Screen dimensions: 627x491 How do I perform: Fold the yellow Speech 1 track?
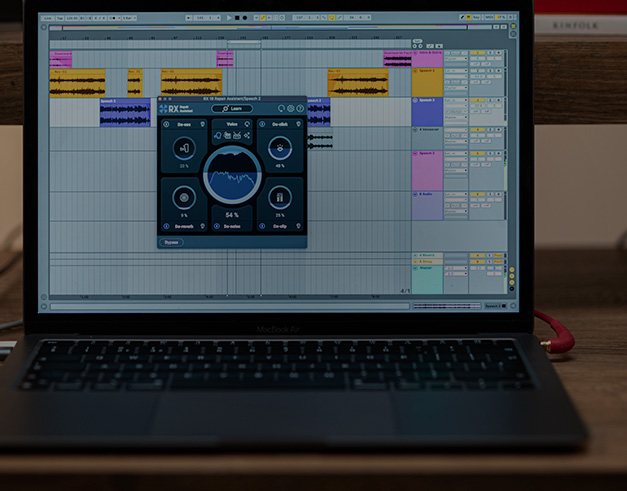pos(415,71)
